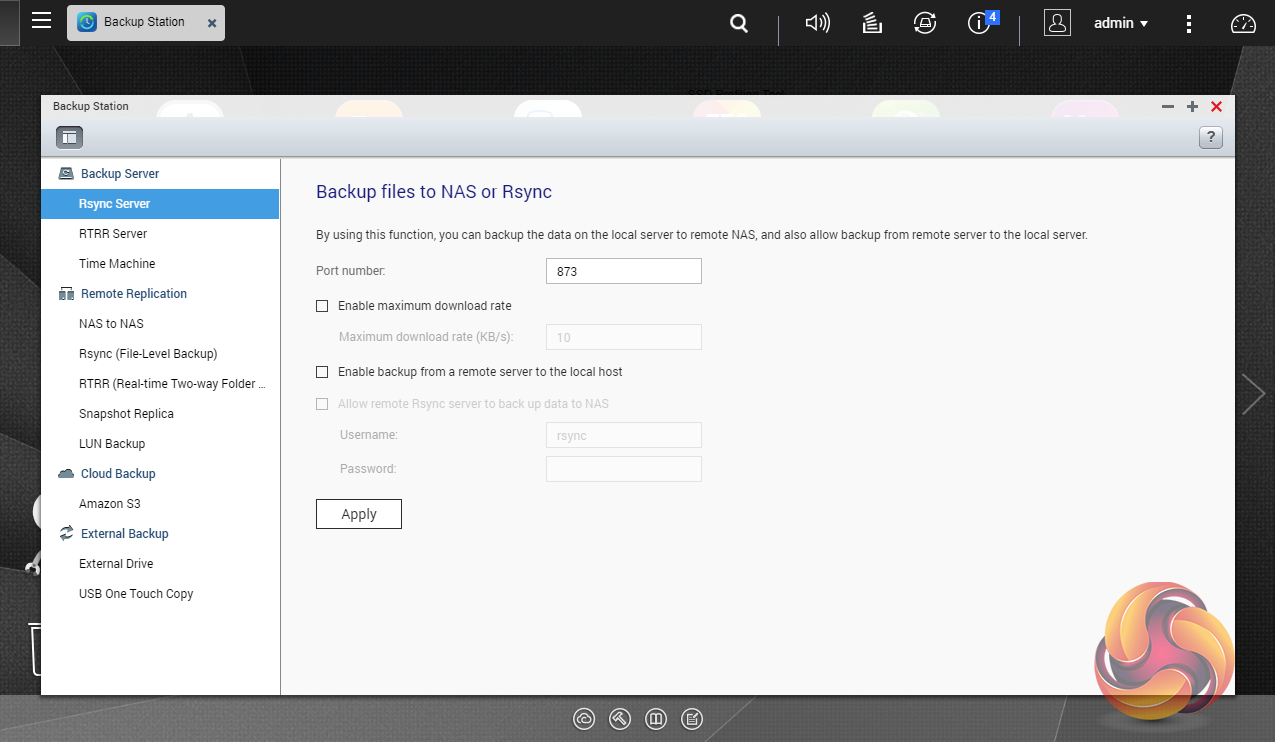1275x746 pixels.
Task: Click the Backup Station help icon
Action: pyautogui.click(x=1210, y=138)
